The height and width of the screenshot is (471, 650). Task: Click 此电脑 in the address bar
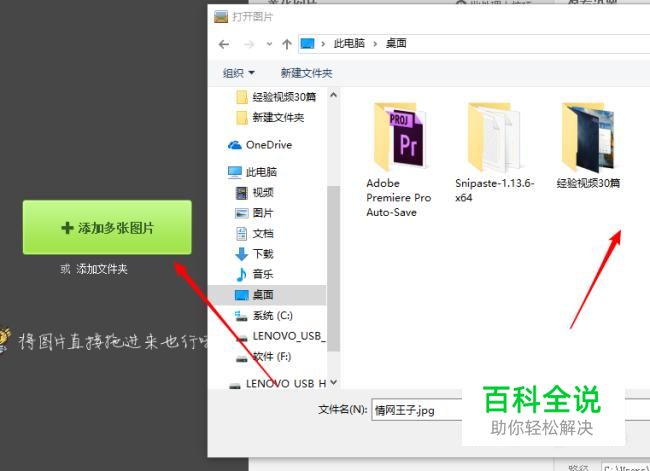pos(349,43)
